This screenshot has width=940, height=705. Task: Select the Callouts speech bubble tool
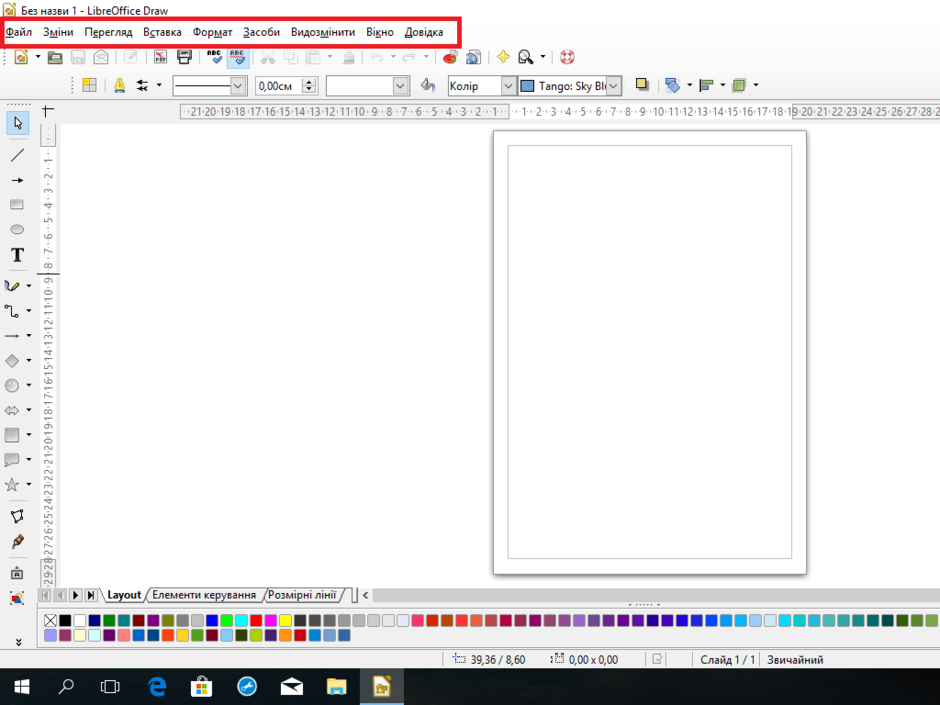pyautogui.click(x=13, y=460)
